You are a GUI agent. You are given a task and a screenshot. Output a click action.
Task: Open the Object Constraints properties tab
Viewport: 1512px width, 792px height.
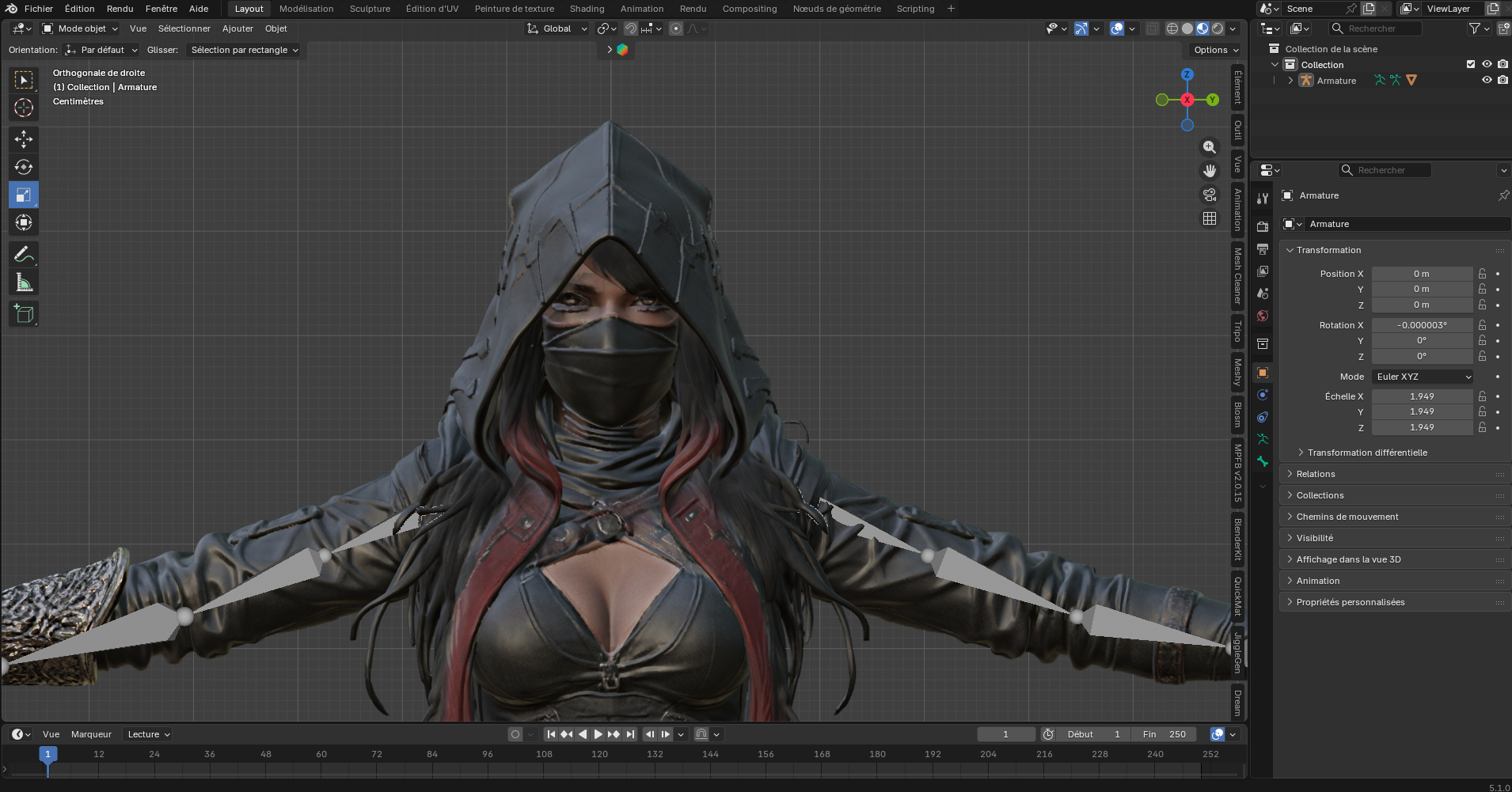tap(1263, 417)
